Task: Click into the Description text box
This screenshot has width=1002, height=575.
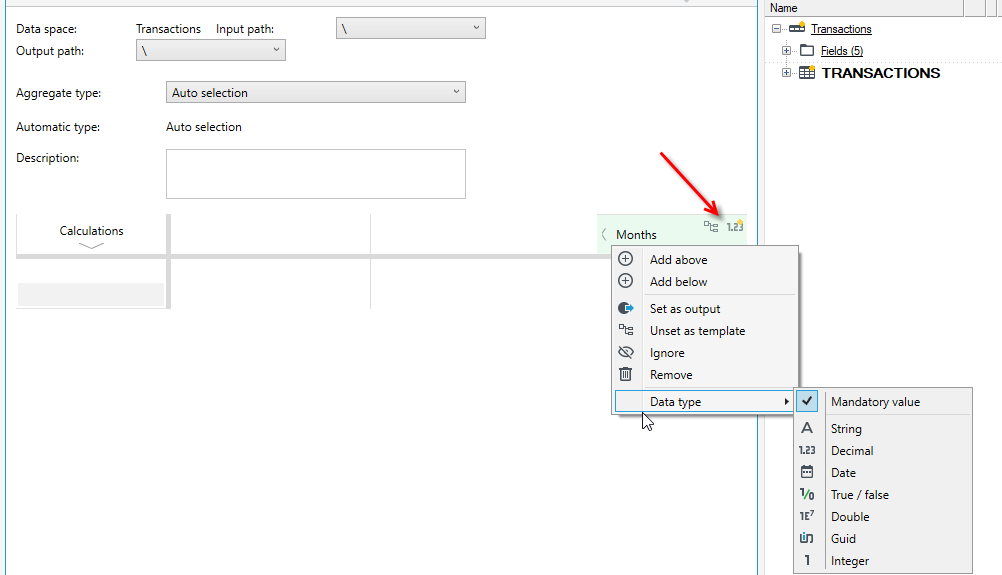Action: point(316,174)
